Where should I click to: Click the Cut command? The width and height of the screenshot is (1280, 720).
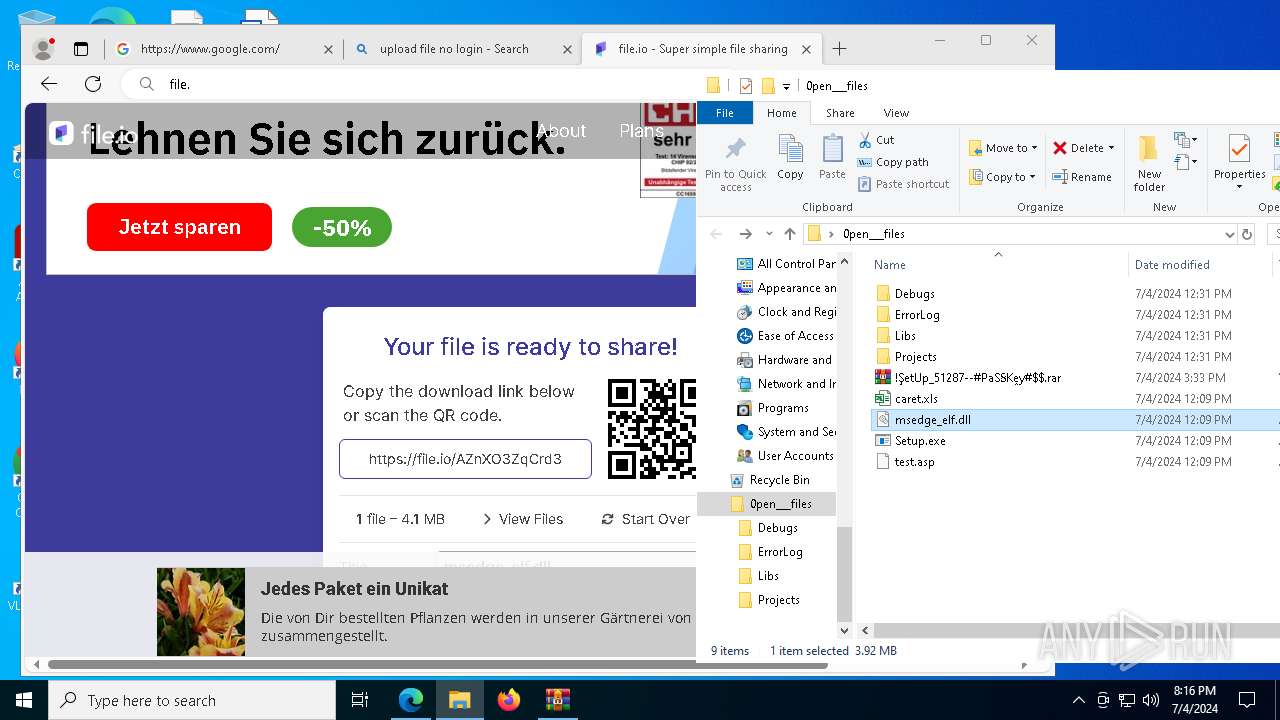point(876,140)
